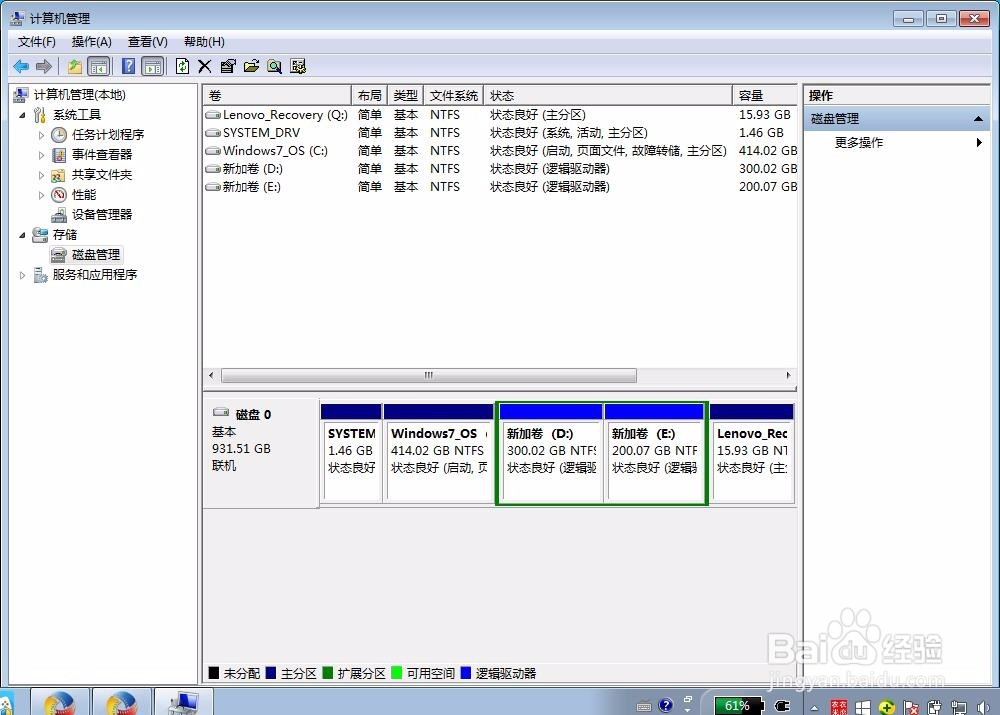Screen dimensions: 1000x715
Task: Click the Open folder toolbar icon
Action: (x=251, y=66)
